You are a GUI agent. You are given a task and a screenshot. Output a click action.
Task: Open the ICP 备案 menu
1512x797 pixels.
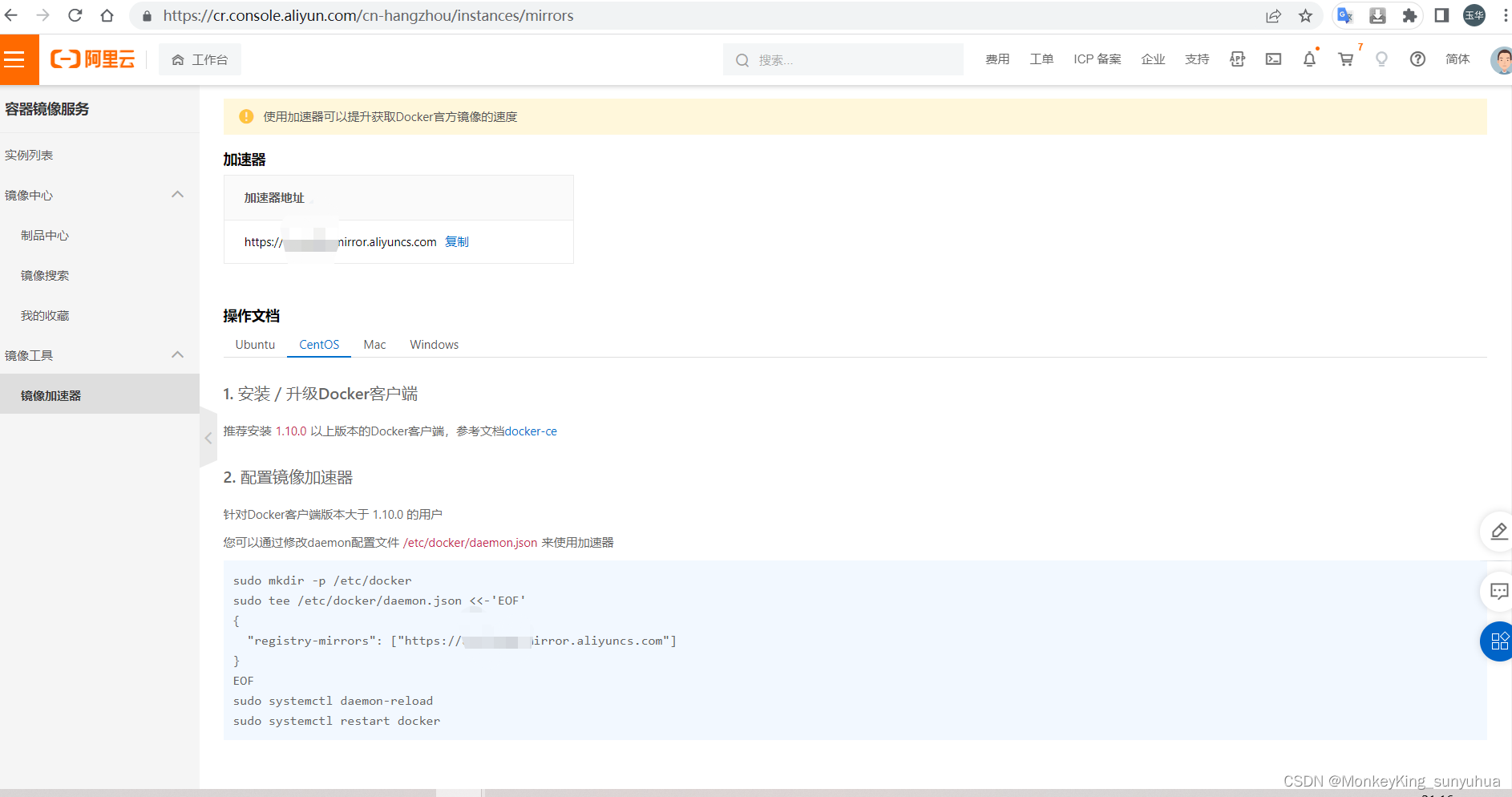[1098, 59]
